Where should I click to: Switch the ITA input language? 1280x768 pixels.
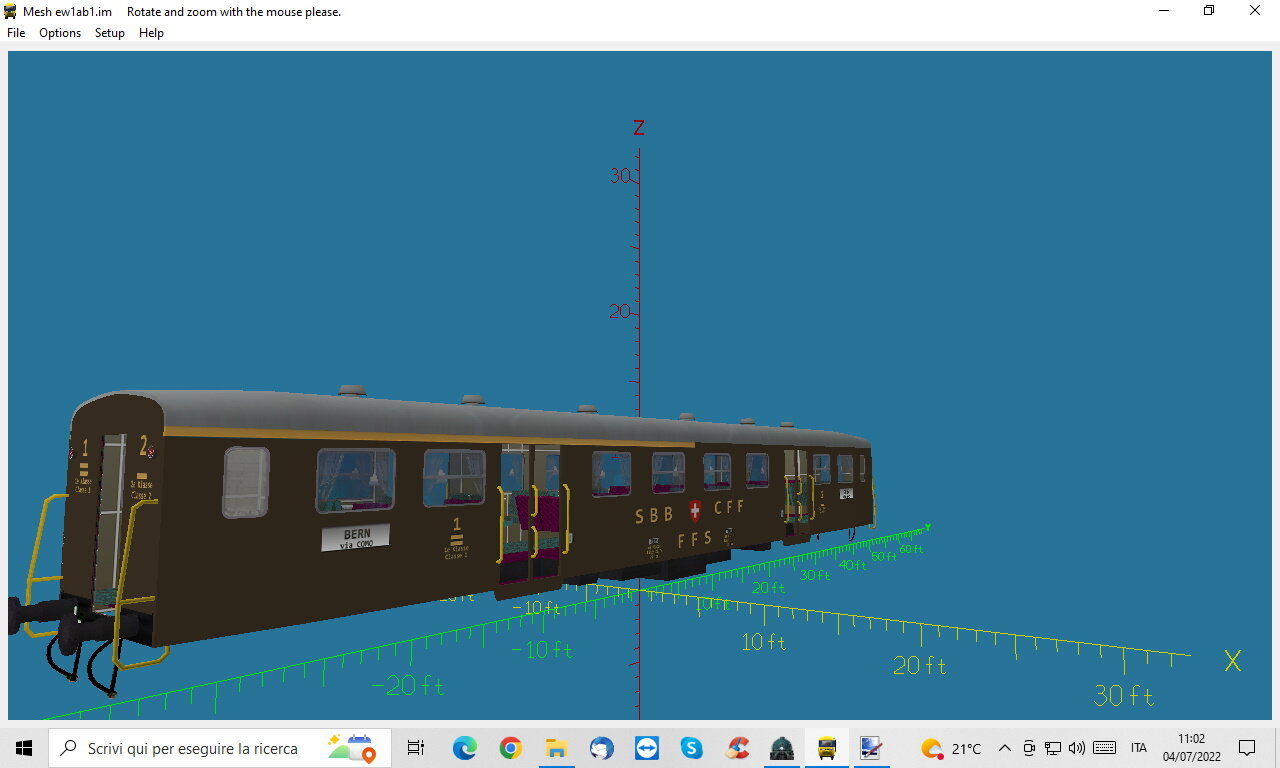pos(1139,748)
